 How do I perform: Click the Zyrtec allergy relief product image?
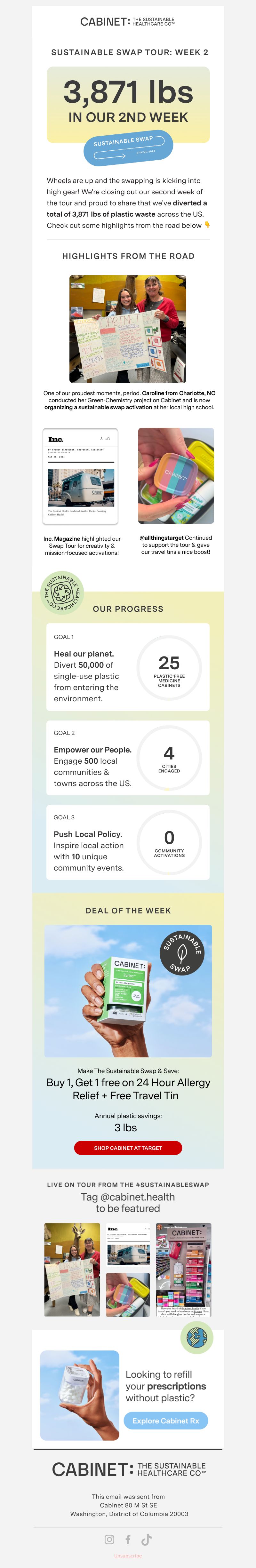(x=128, y=991)
